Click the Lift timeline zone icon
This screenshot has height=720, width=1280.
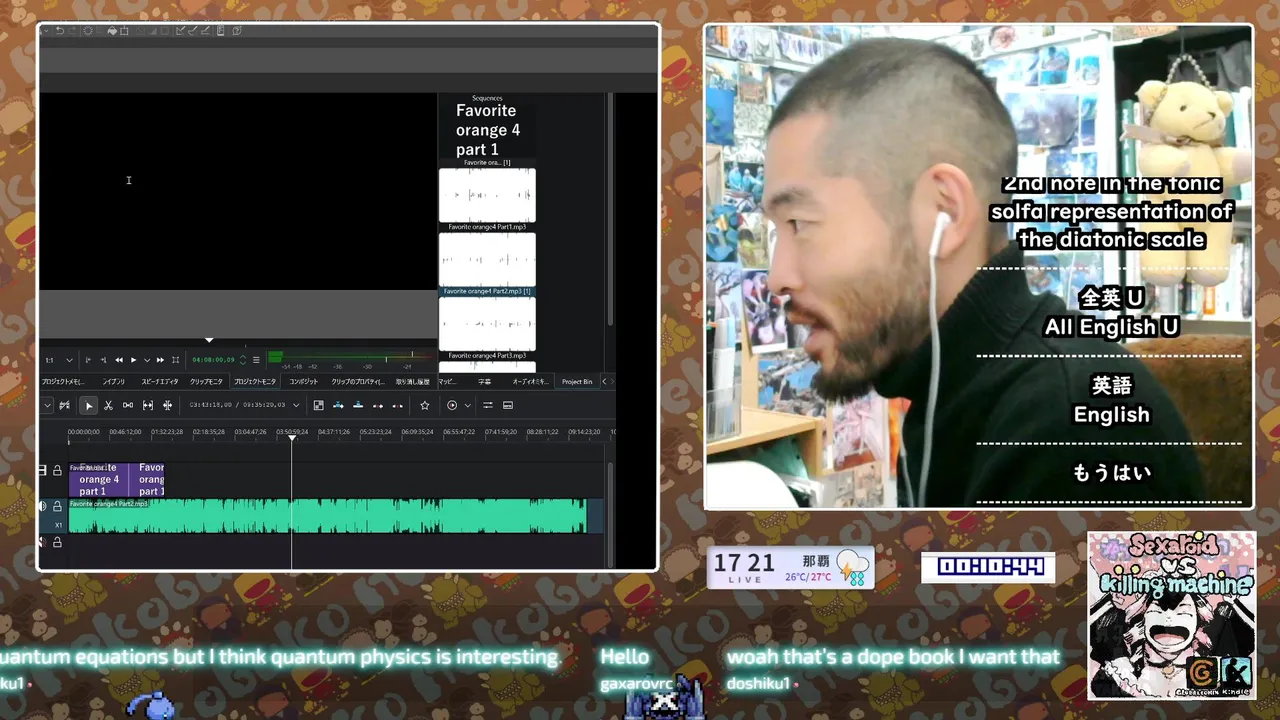coord(398,405)
